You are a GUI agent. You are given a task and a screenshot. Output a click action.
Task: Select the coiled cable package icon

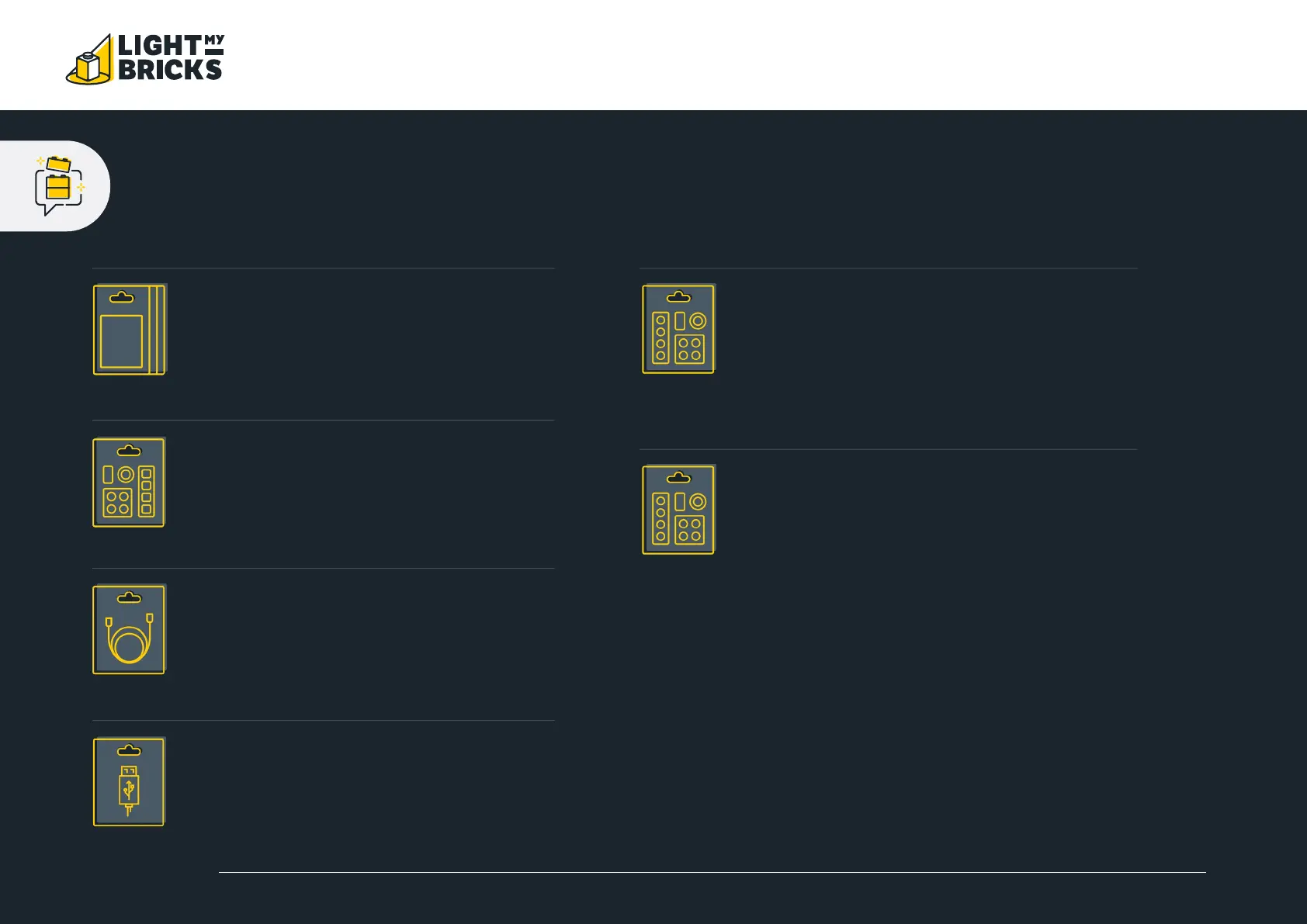[x=129, y=629]
